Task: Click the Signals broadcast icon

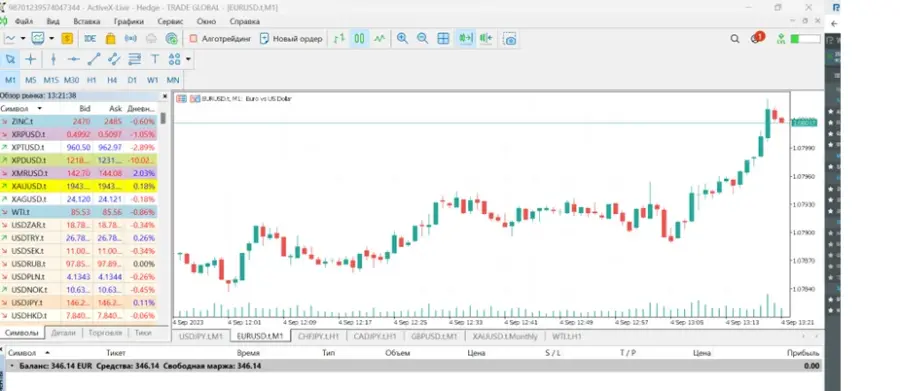Action: 131,38
